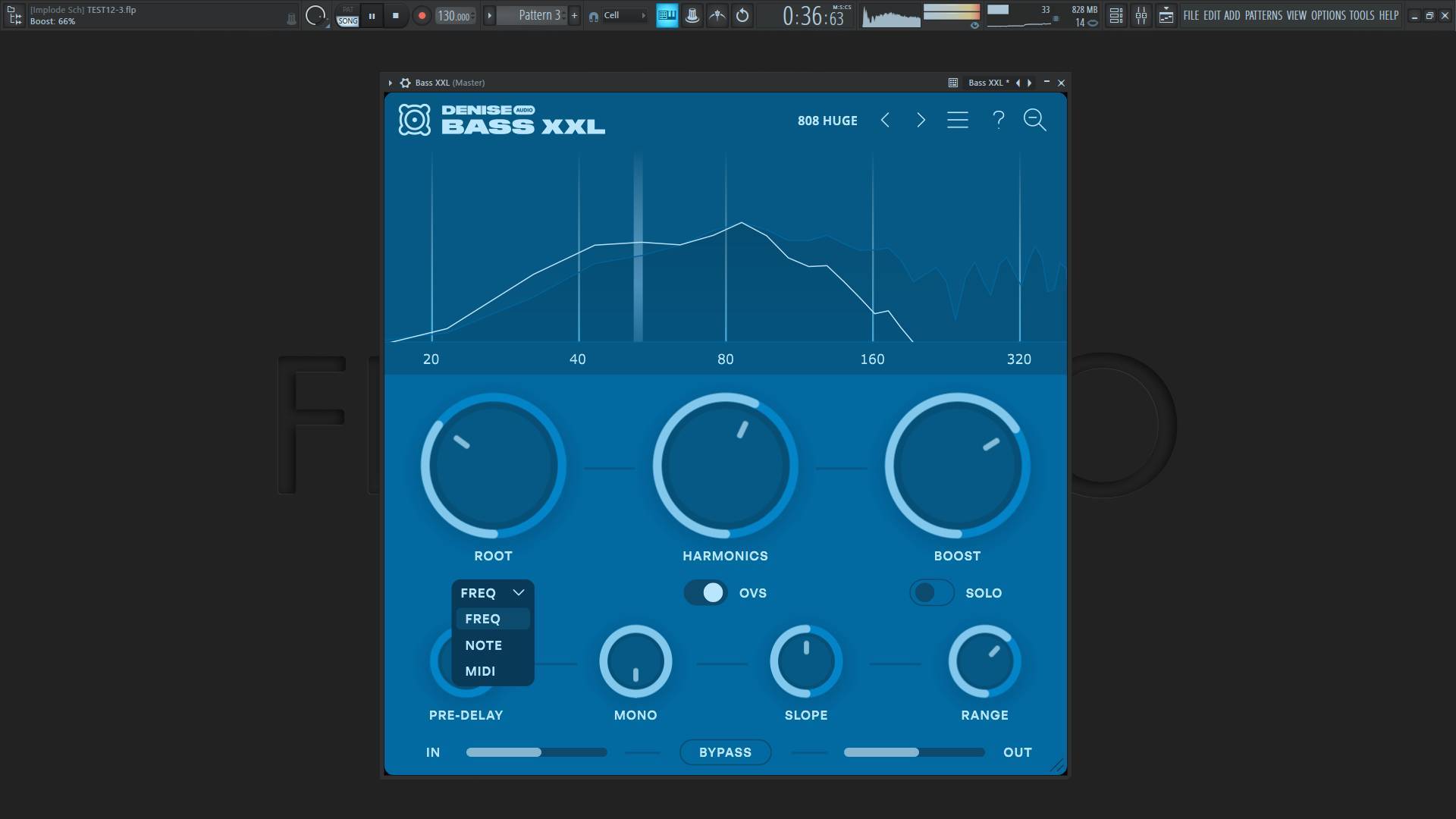Click the master volume knob in toolbar
Viewport: 1456px width, 819px height.
click(x=315, y=15)
